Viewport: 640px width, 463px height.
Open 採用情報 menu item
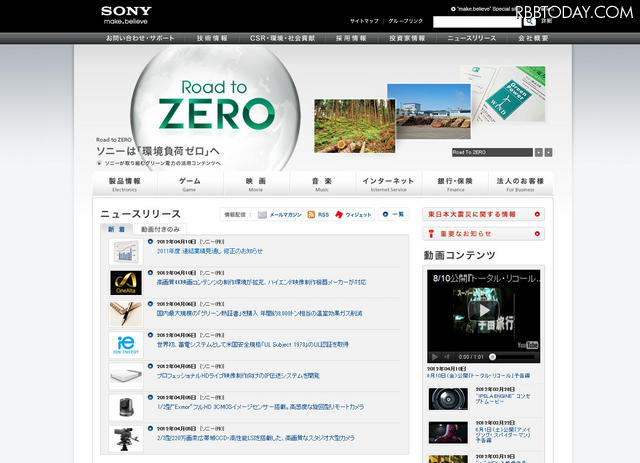tap(351, 38)
